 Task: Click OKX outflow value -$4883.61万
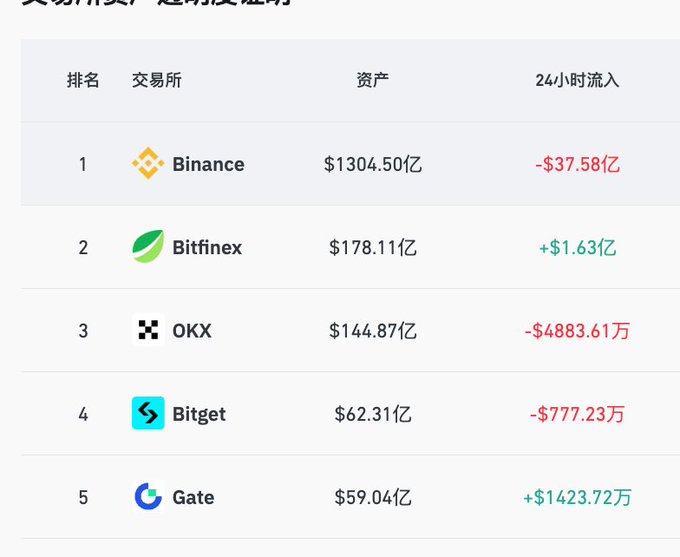(577, 330)
